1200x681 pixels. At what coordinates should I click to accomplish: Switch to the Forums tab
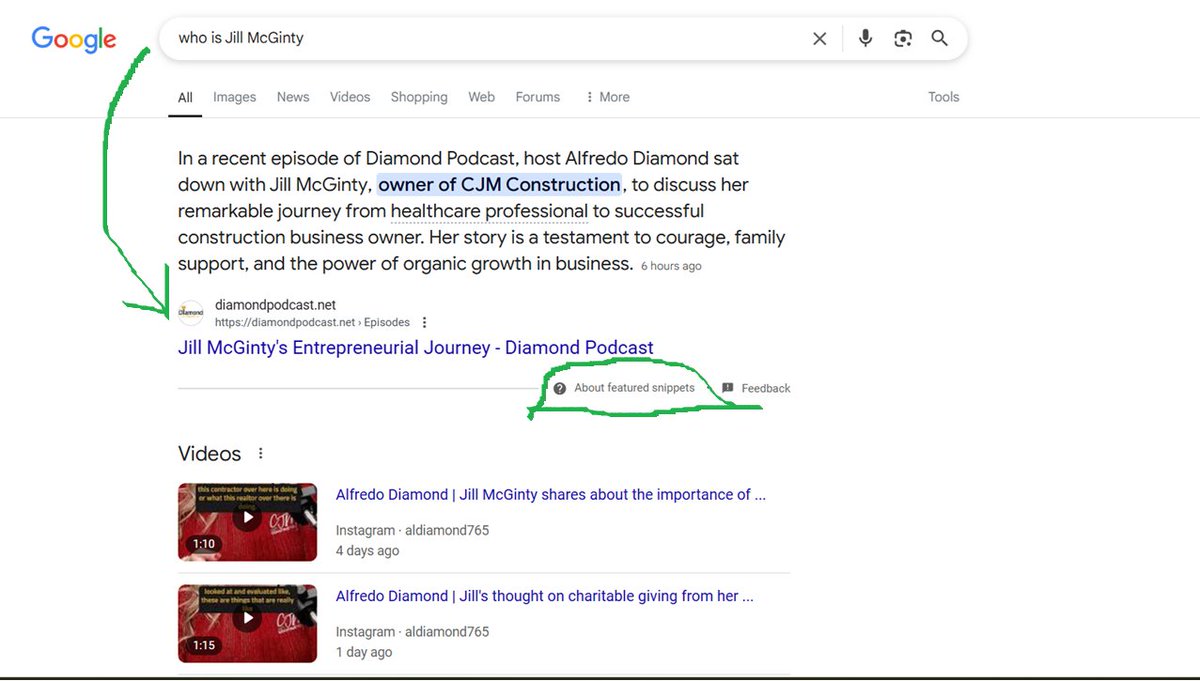click(538, 97)
